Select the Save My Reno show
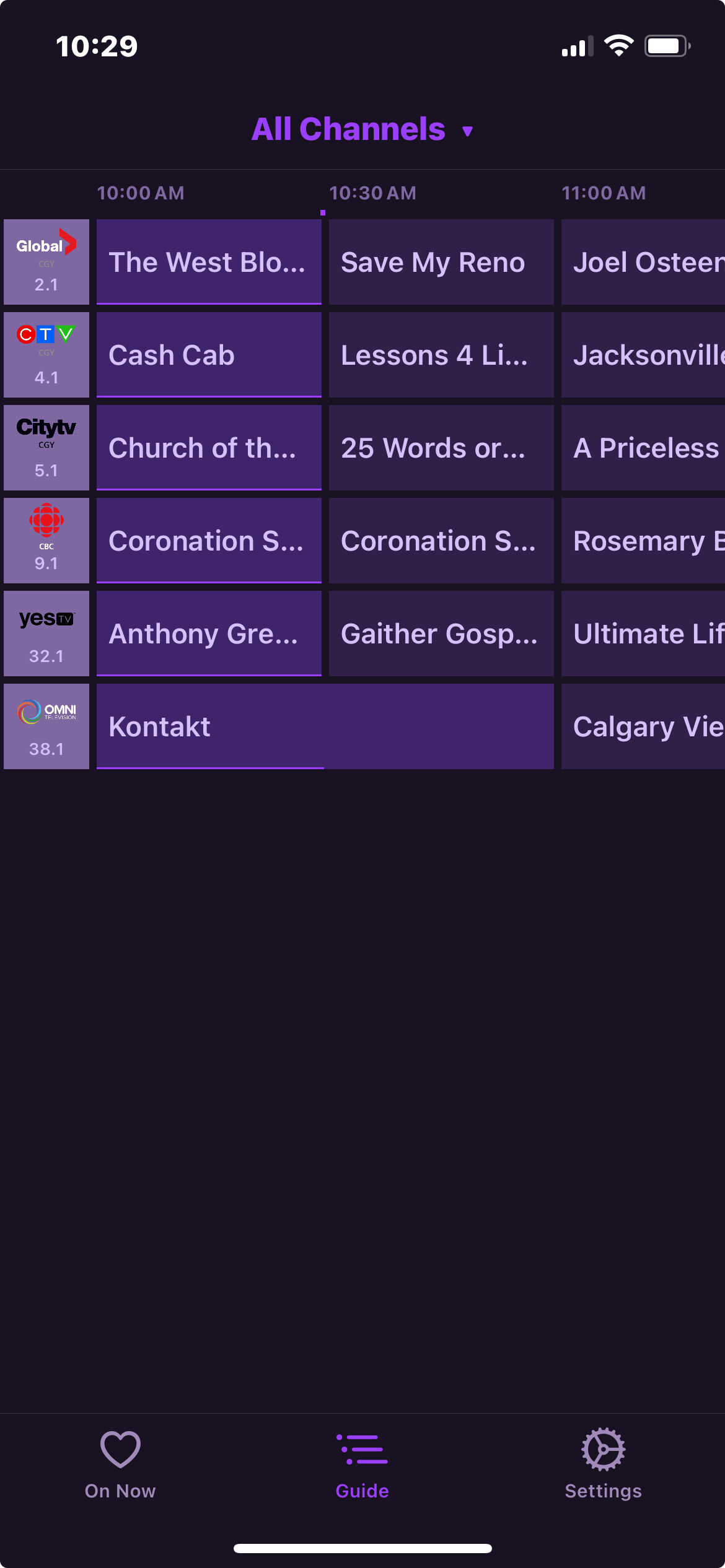Screen dimensions: 725x1568 pyautogui.click(x=441, y=262)
